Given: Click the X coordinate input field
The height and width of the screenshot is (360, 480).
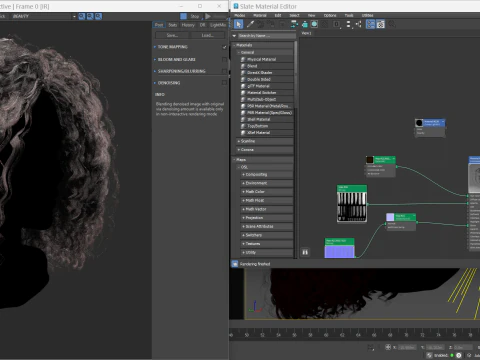Looking at the screenshot, I should pos(407,347).
